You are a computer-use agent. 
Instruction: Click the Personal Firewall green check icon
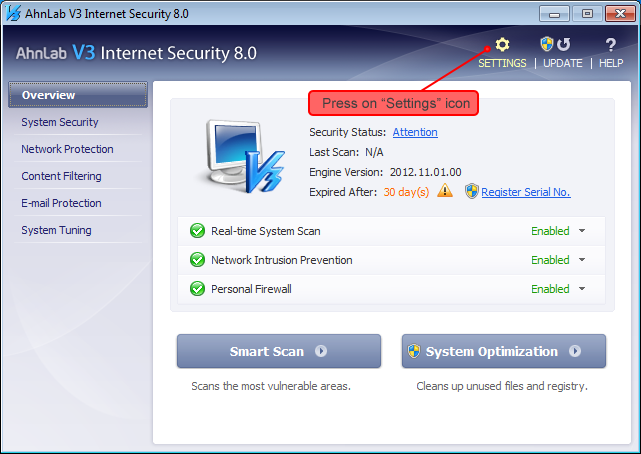click(x=197, y=289)
